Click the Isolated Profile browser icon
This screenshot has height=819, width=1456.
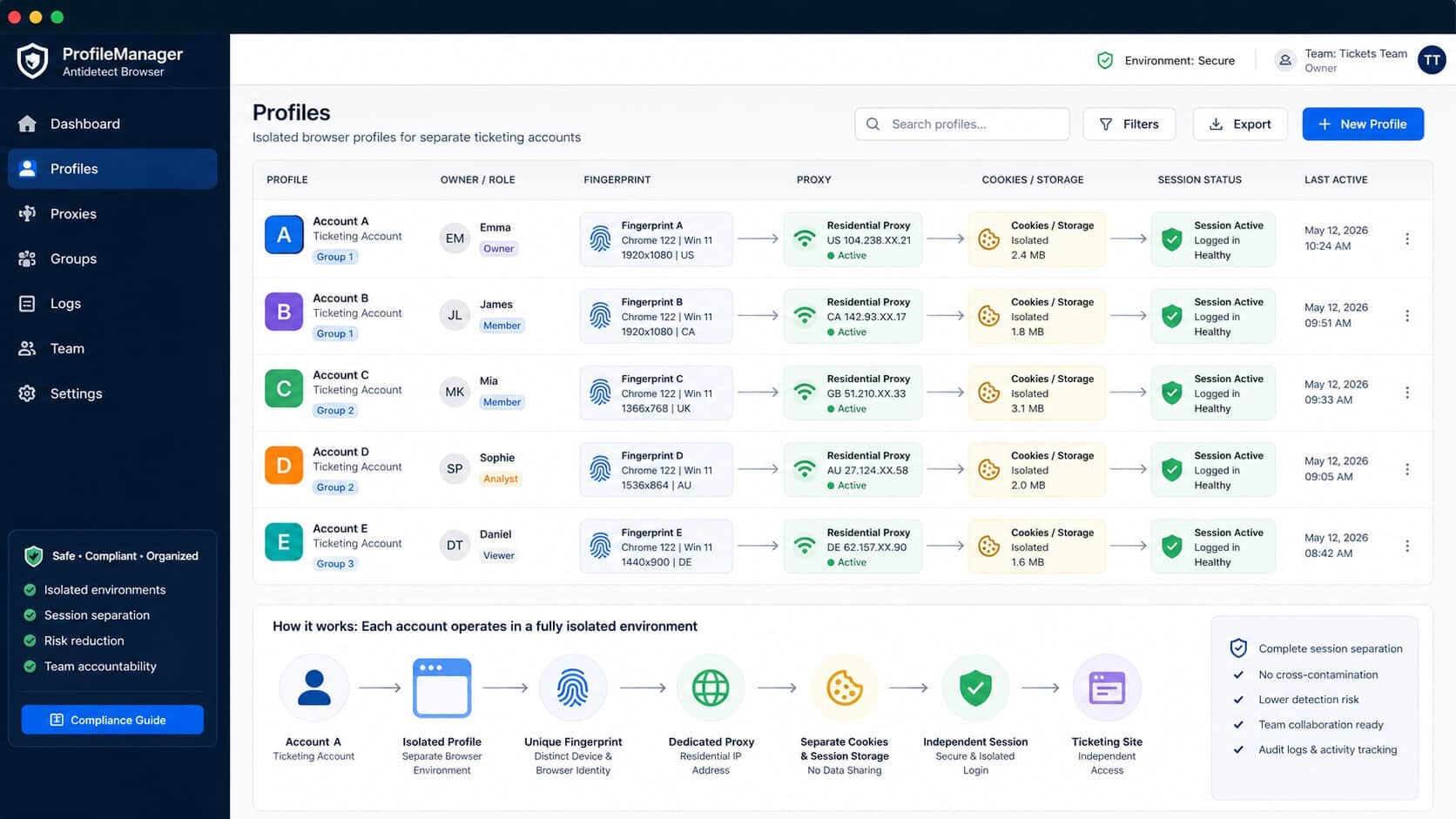pos(442,688)
